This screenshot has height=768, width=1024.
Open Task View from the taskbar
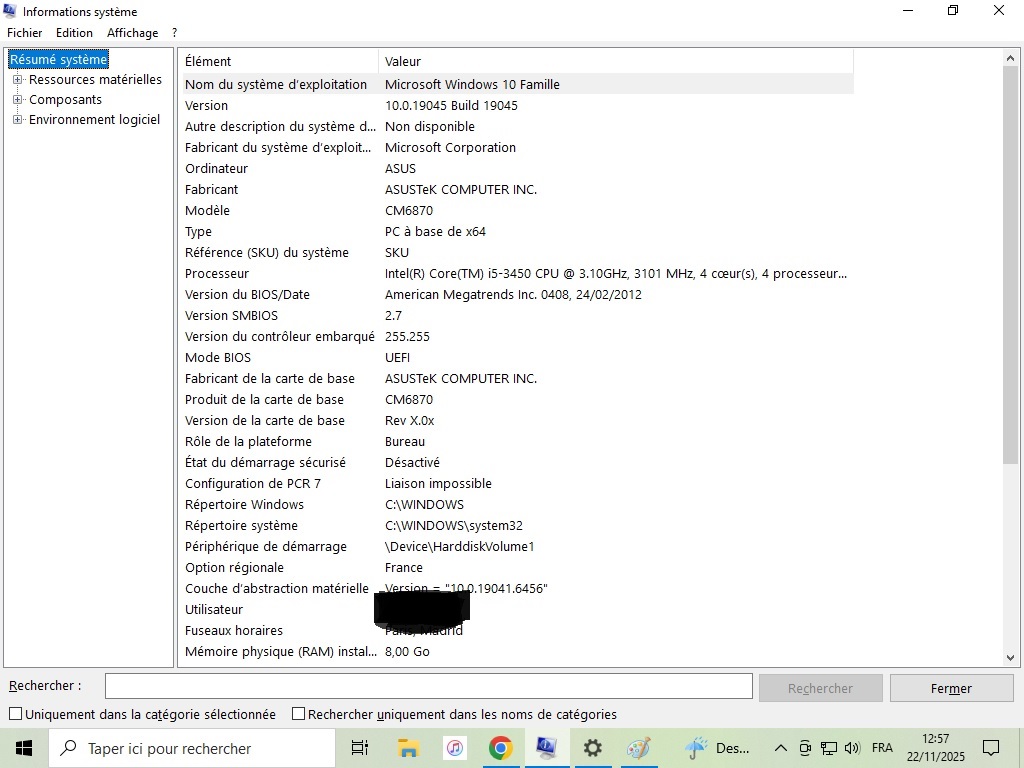click(x=360, y=748)
